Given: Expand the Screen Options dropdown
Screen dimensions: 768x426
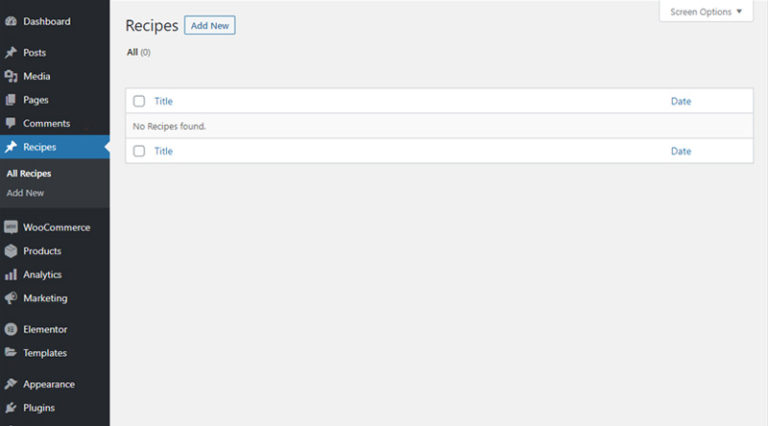Looking at the screenshot, I should [706, 12].
